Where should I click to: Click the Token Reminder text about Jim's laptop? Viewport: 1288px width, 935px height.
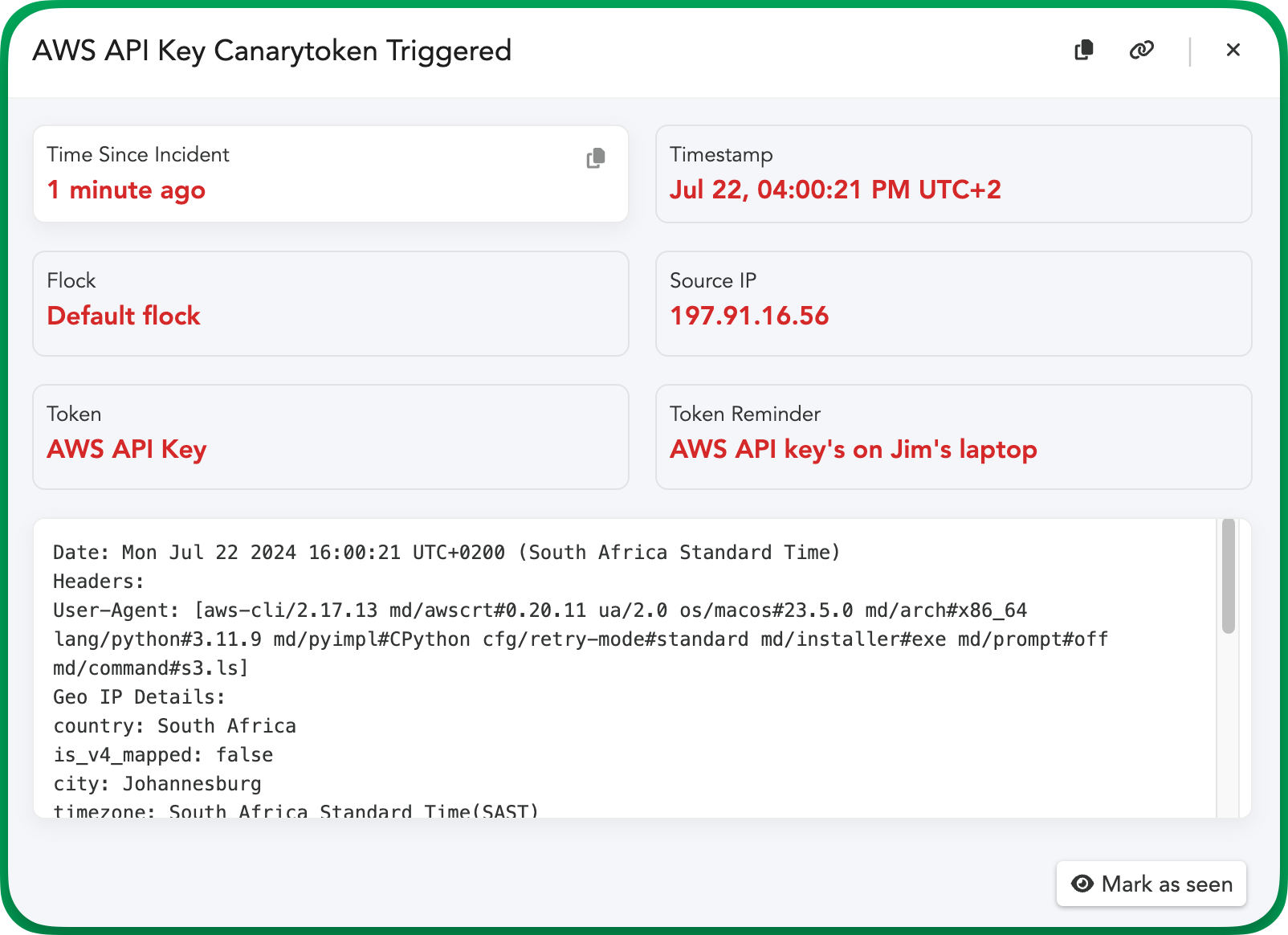coord(853,449)
